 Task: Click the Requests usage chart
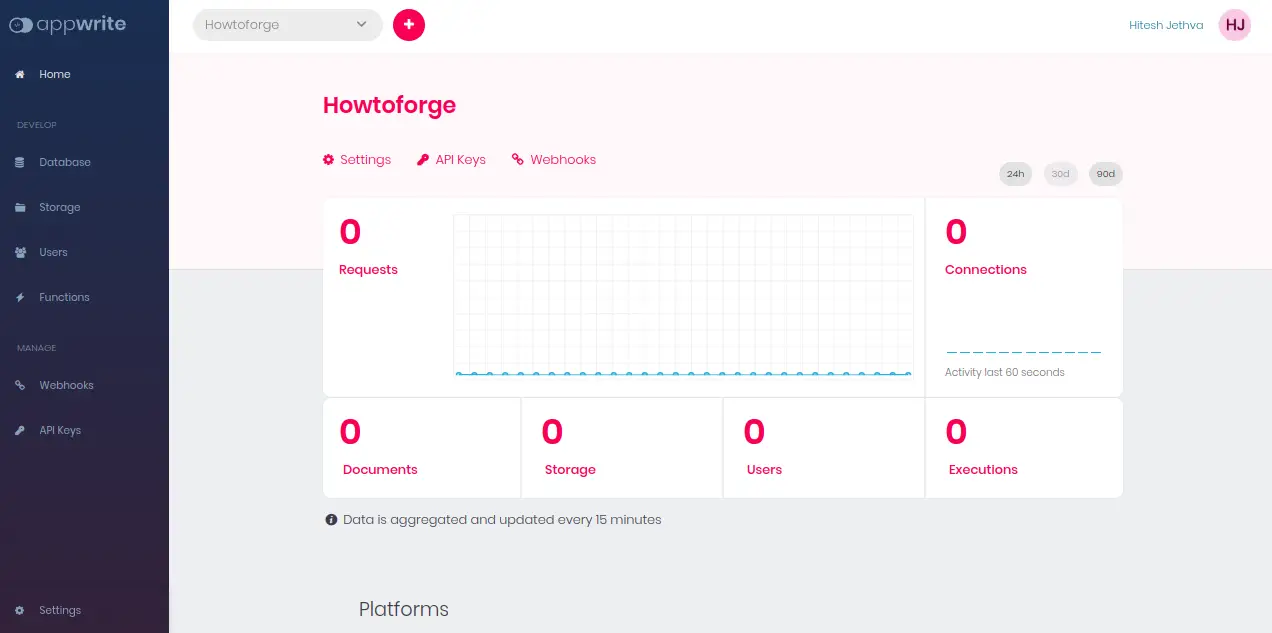pyautogui.click(x=683, y=295)
